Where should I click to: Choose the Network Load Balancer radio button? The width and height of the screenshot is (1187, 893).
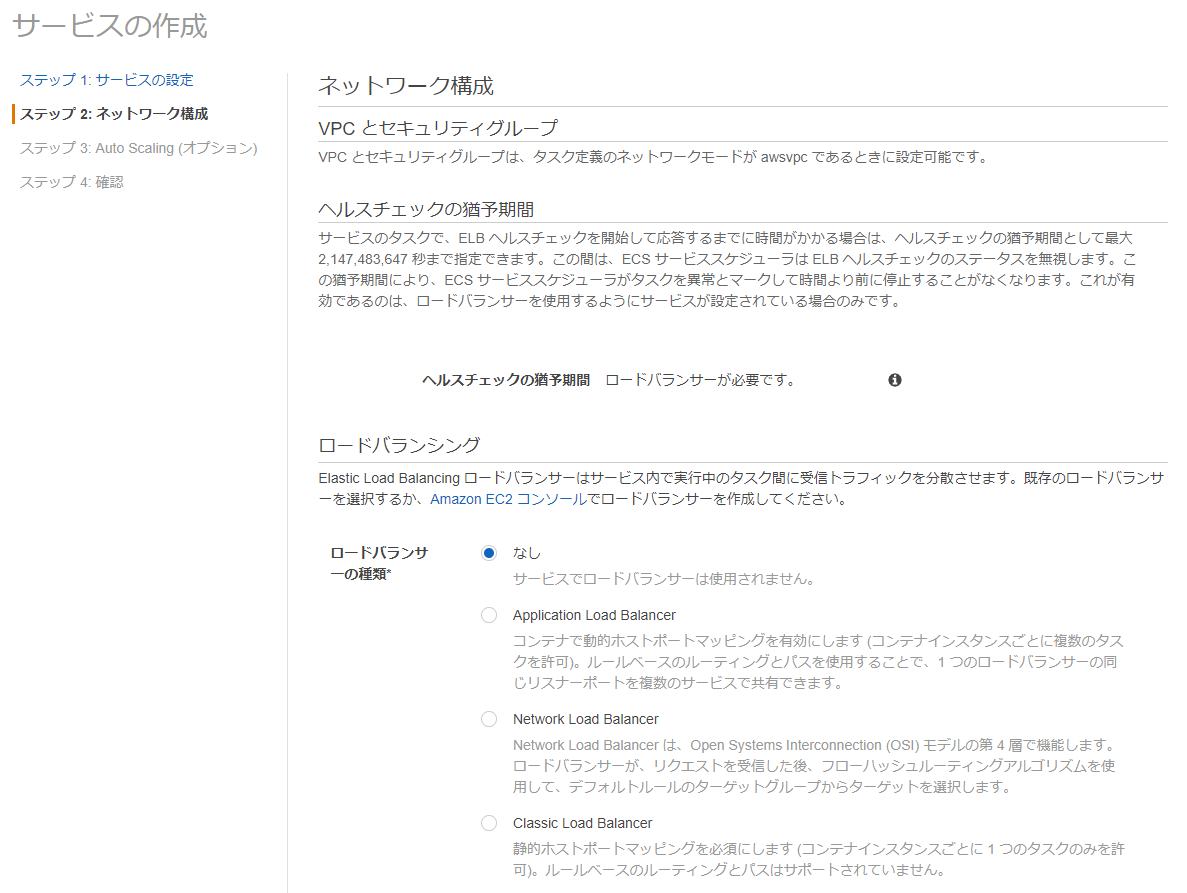[489, 719]
